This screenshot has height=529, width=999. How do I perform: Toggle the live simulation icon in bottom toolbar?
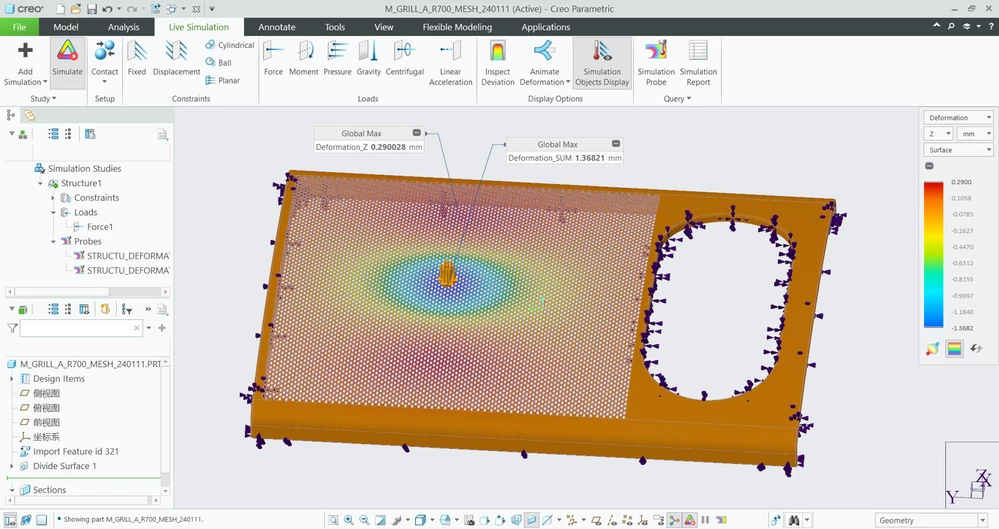pos(690,520)
